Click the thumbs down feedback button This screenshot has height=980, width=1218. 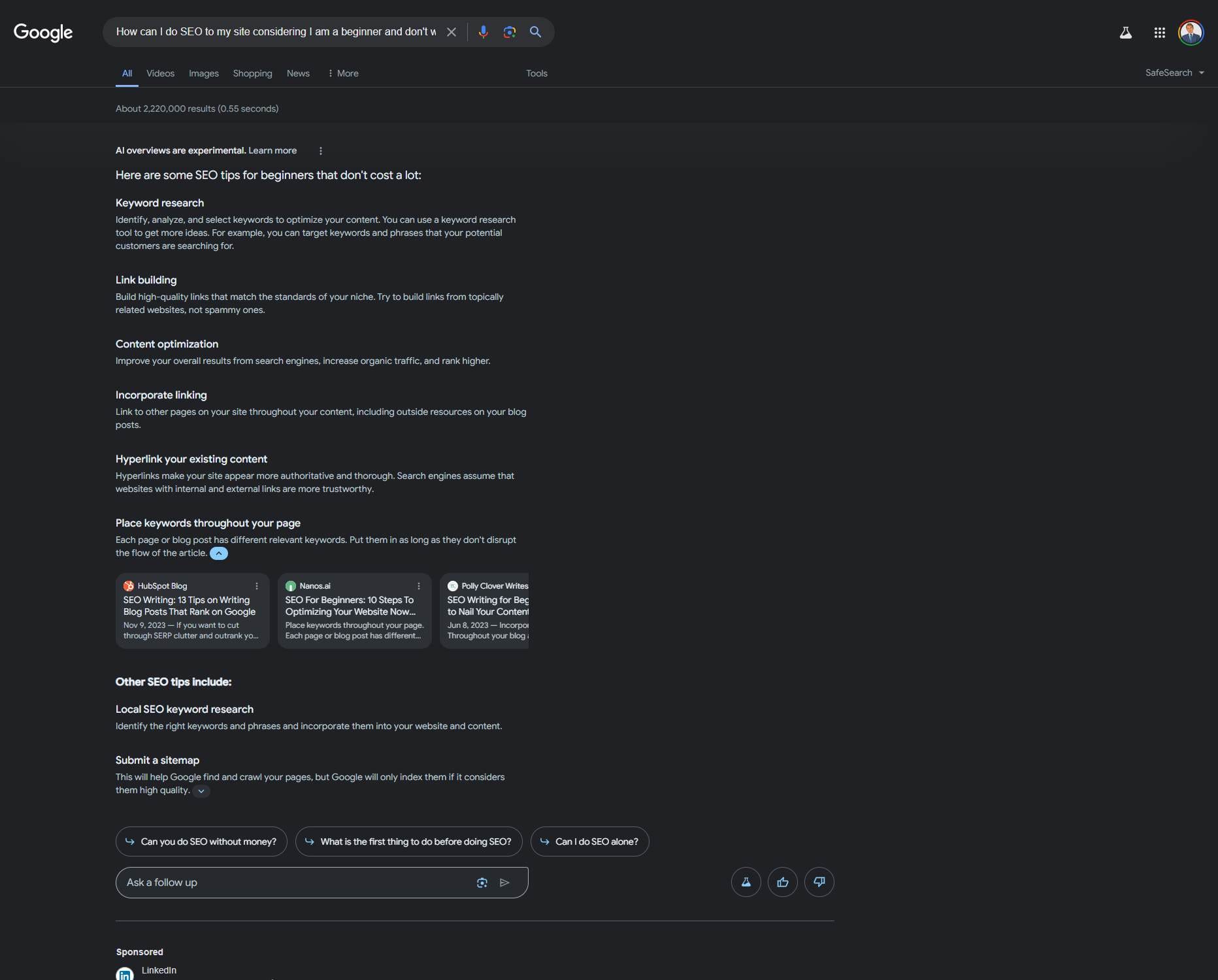(819, 882)
